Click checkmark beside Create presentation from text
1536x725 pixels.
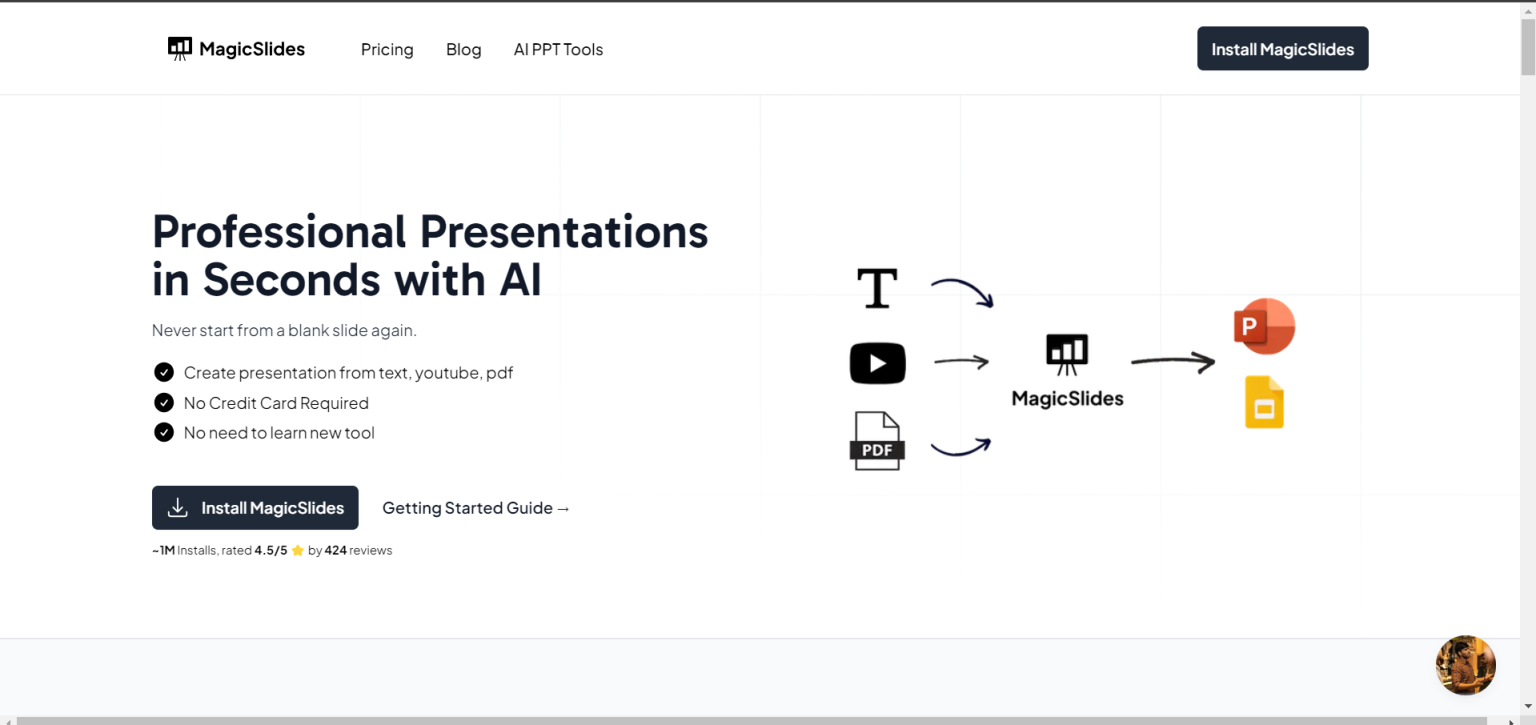[x=163, y=372]
